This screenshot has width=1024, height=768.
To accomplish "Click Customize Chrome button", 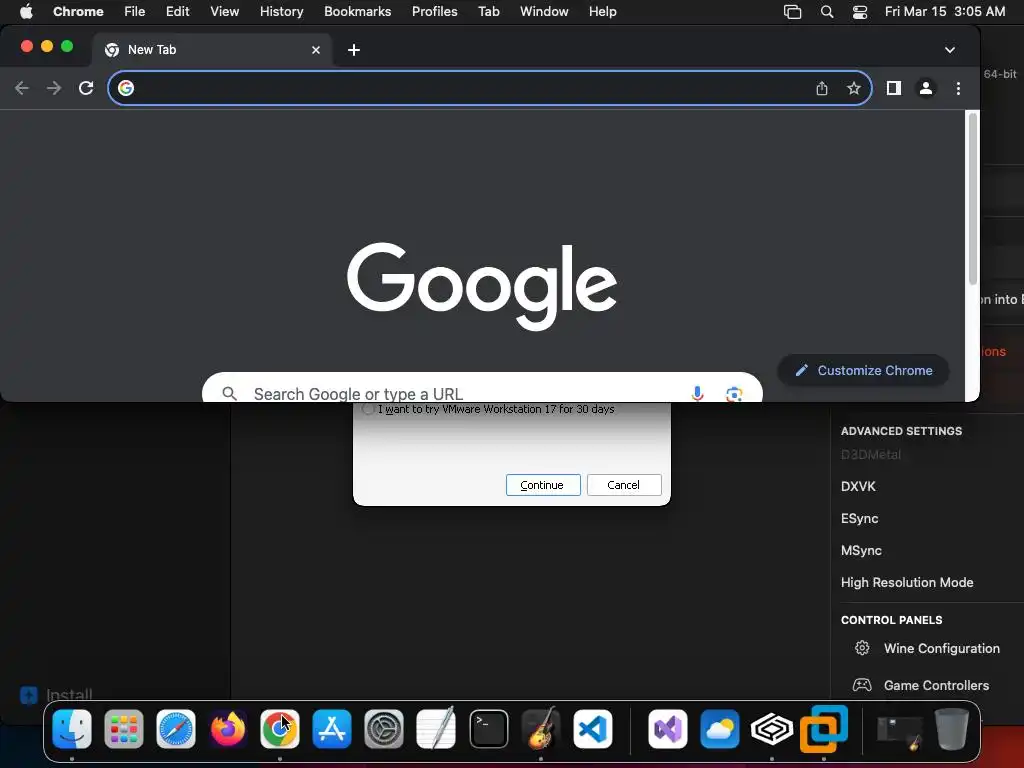I will (x=863, y=370).
